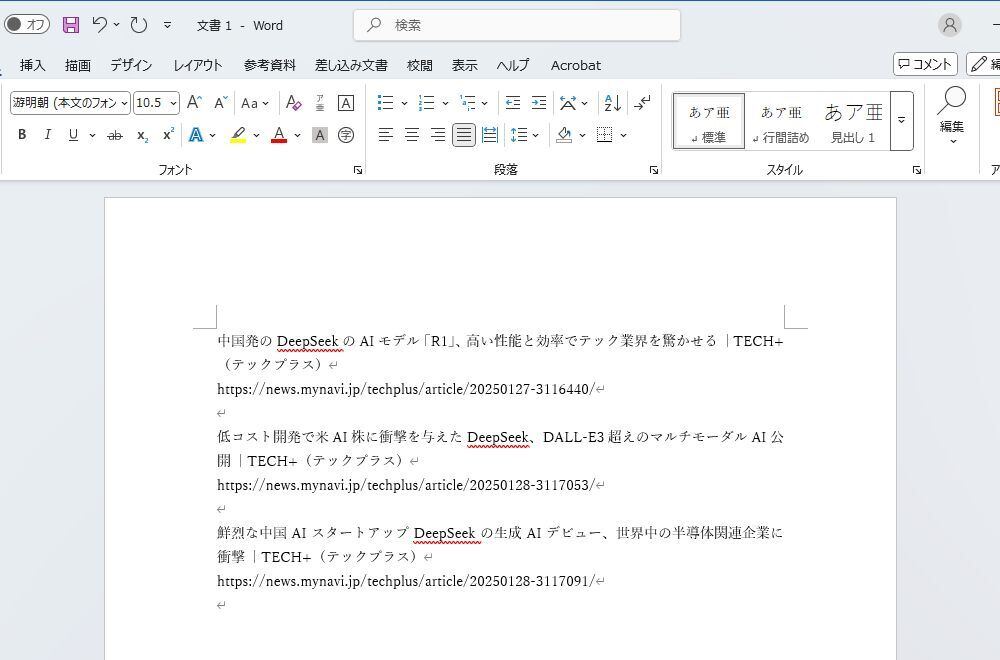
Task: Open the font name dropdown
Action: coord(124,103)
